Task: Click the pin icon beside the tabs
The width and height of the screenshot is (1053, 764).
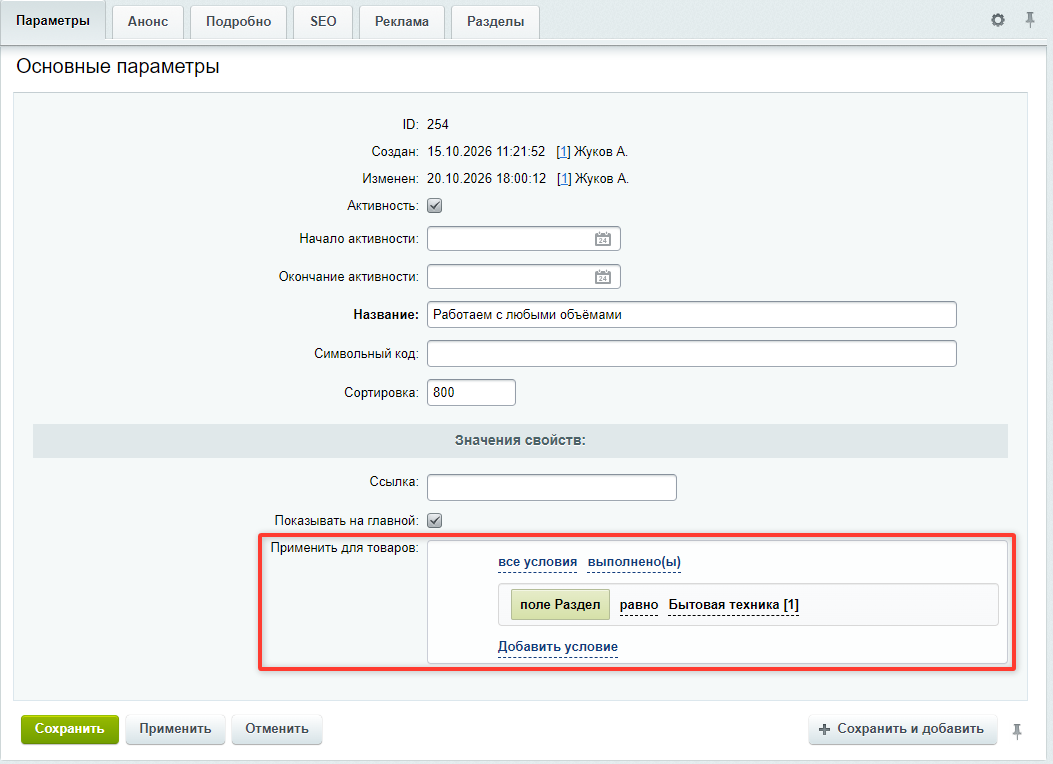Action: click(x=1029, y=20)
